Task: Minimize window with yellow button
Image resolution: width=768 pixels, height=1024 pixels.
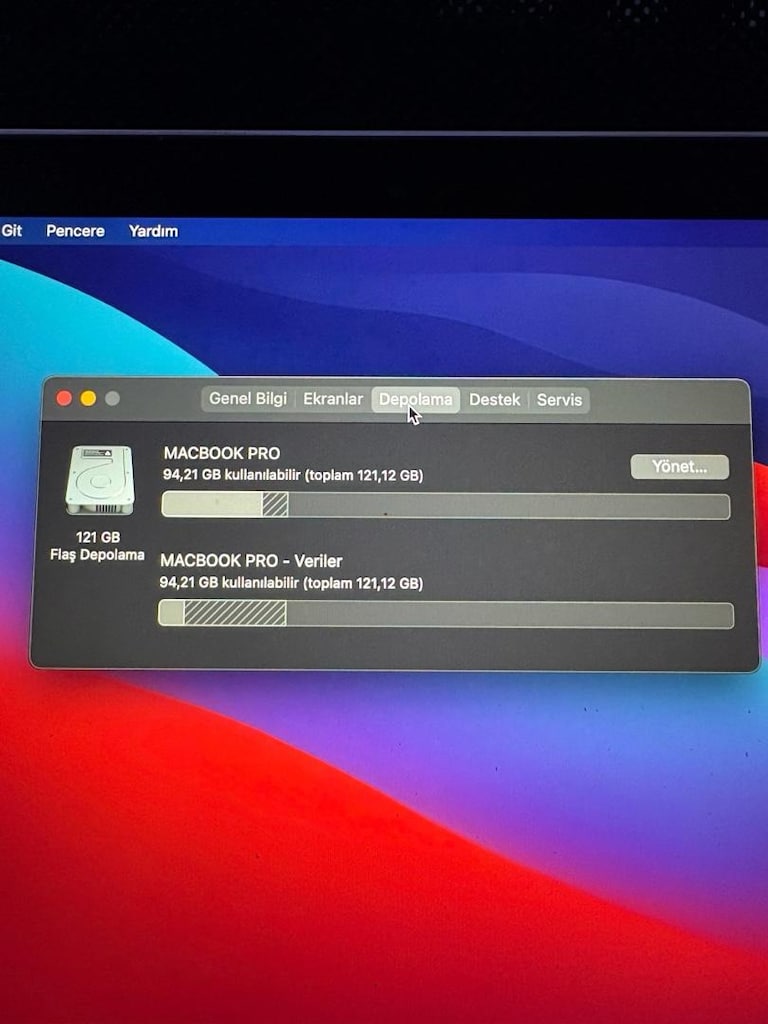Action: point(88,398)
